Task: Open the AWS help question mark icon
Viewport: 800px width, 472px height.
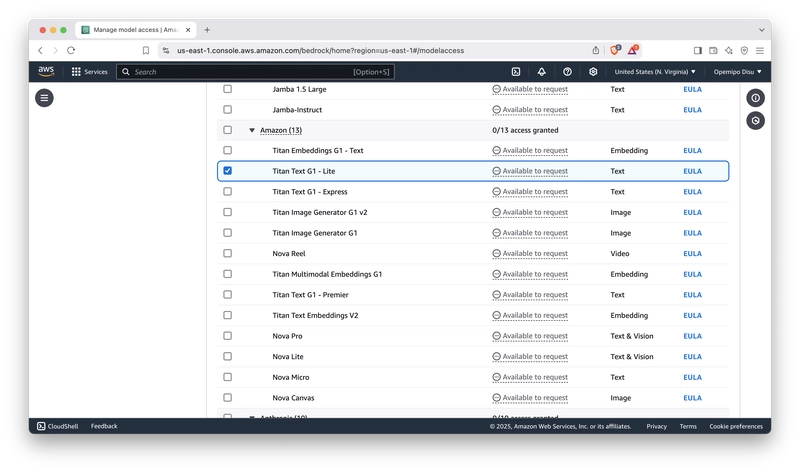Action: click(x=567, y=72)
